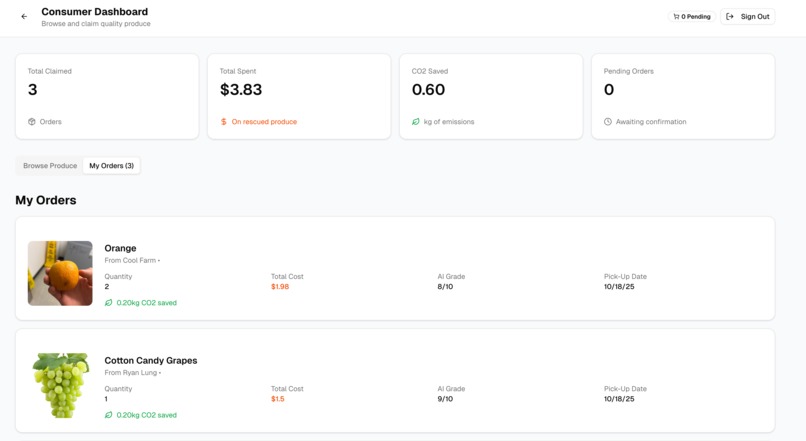The image size is (806, 441).
Task: Click the leaf icon beside kg of emissions
Action: (x=416, y=122)
